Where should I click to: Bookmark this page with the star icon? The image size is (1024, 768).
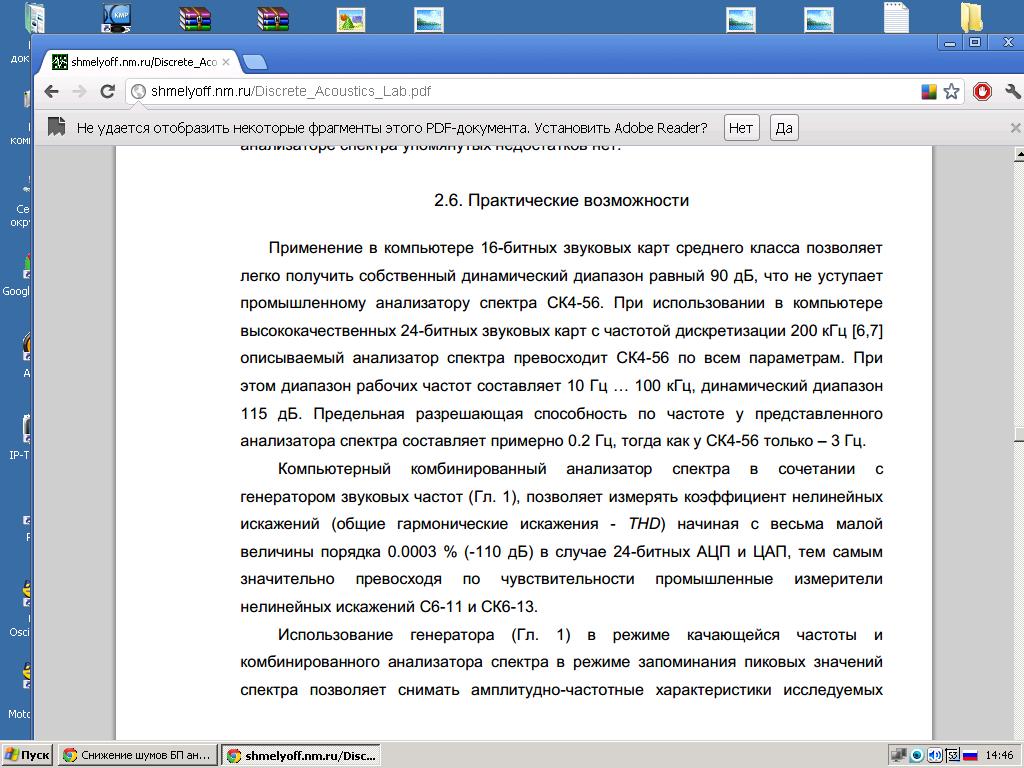(x=952, y=91)
